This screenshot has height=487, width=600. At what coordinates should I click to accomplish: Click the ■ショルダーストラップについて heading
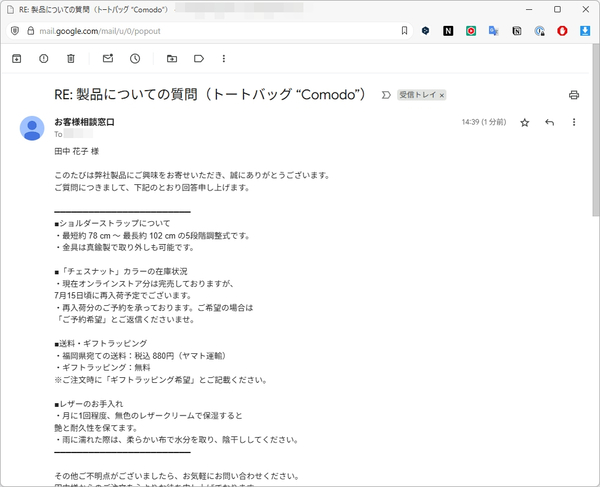[112, 223]
